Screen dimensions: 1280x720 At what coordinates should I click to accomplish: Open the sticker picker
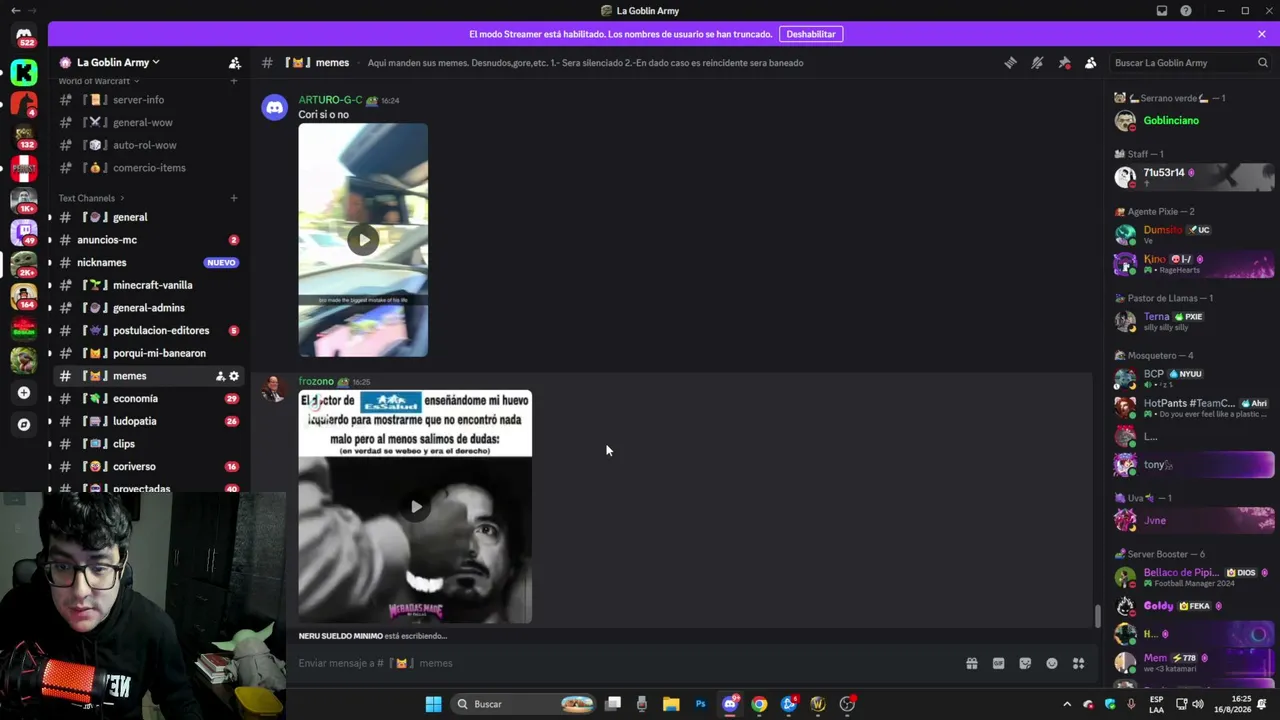coord(1025,663)
